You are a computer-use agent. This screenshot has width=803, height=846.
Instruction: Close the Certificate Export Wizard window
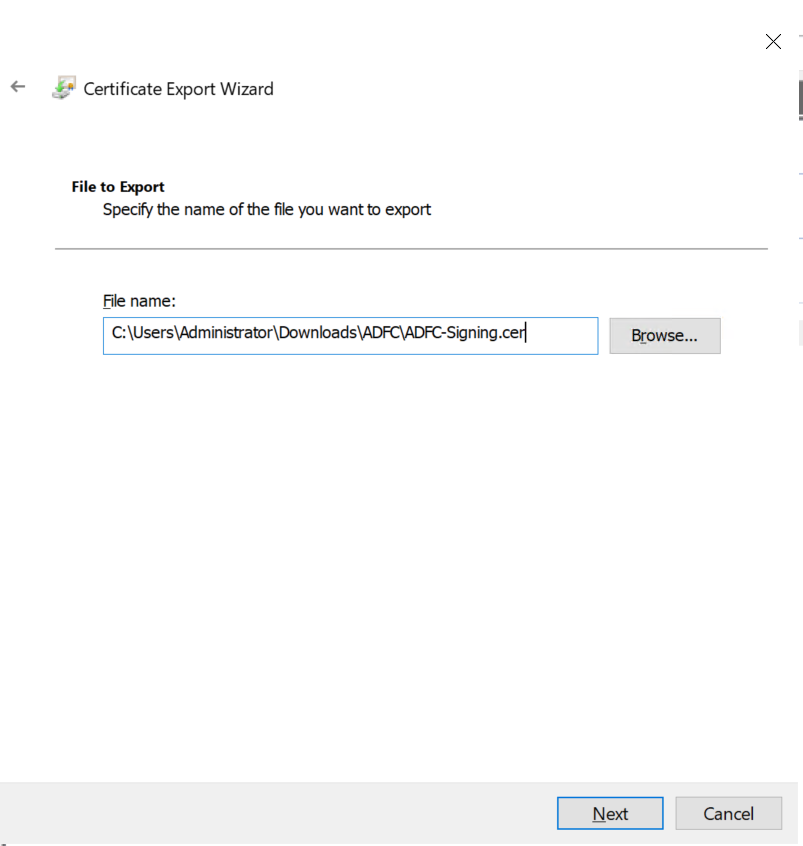pos(772,41)
